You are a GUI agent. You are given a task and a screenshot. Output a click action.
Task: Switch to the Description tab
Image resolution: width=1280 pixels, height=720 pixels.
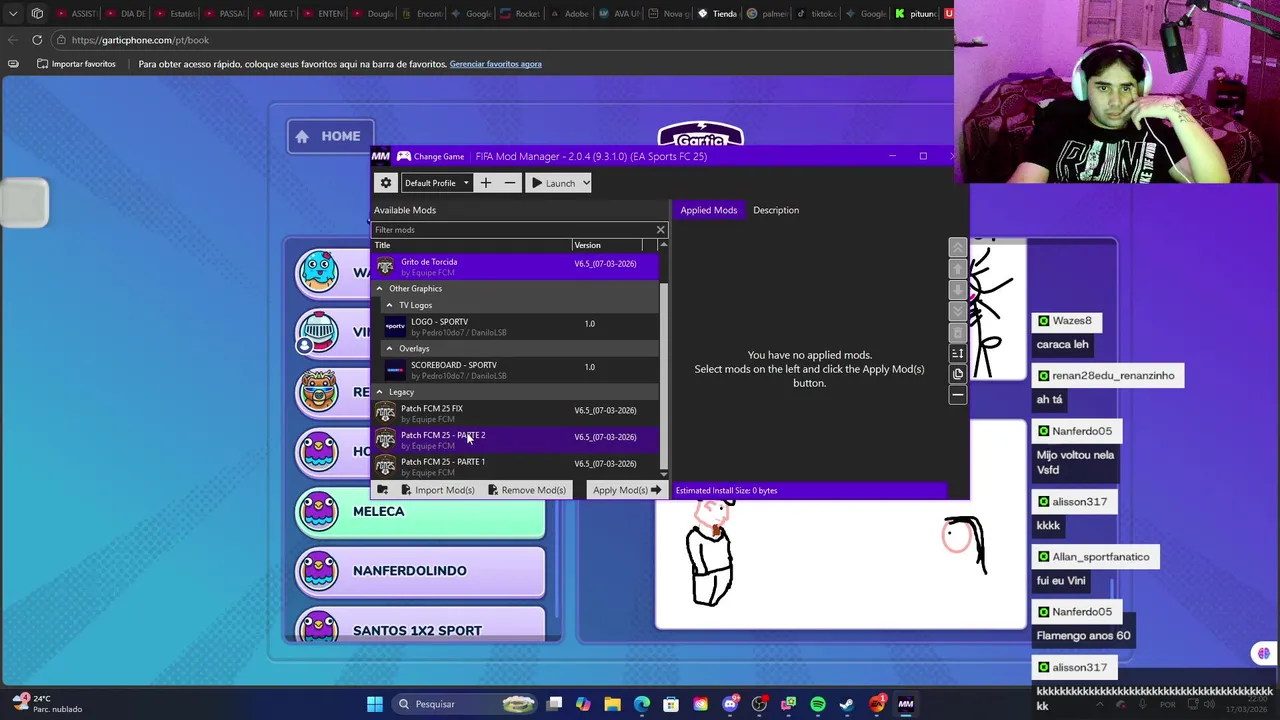[776, 210]
